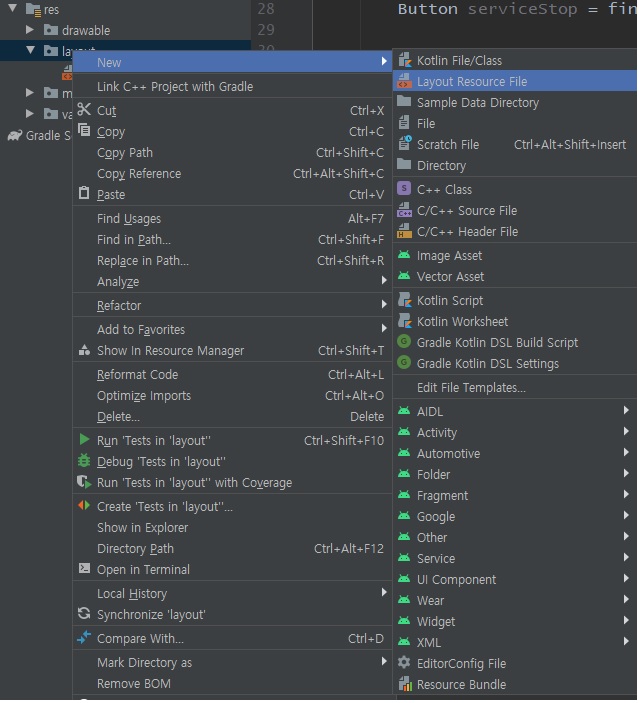Click the Kotlin Worksheet icon
The height and width of the screenshot is (703, 639).
click(x=404, y=321)
